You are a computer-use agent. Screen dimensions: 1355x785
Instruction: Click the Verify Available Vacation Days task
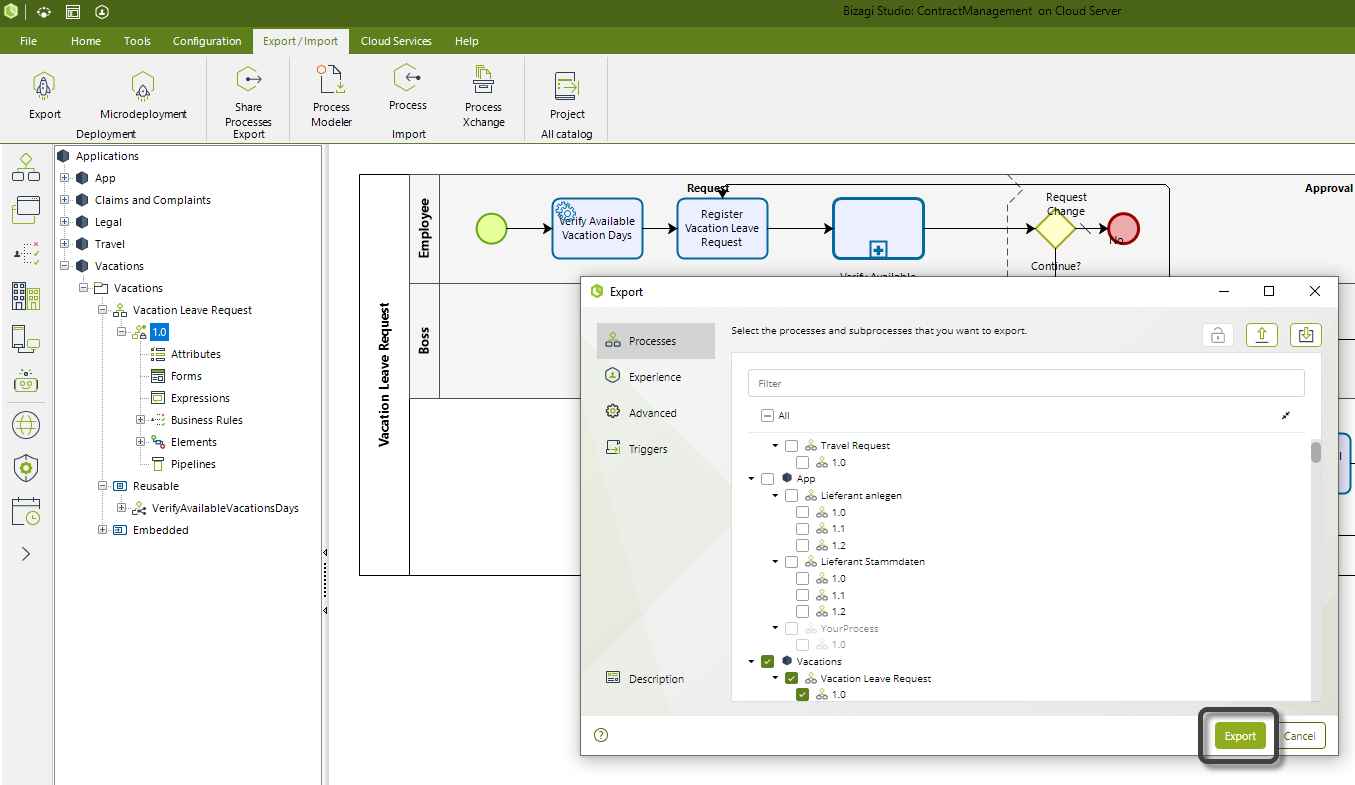pos(597,229)
